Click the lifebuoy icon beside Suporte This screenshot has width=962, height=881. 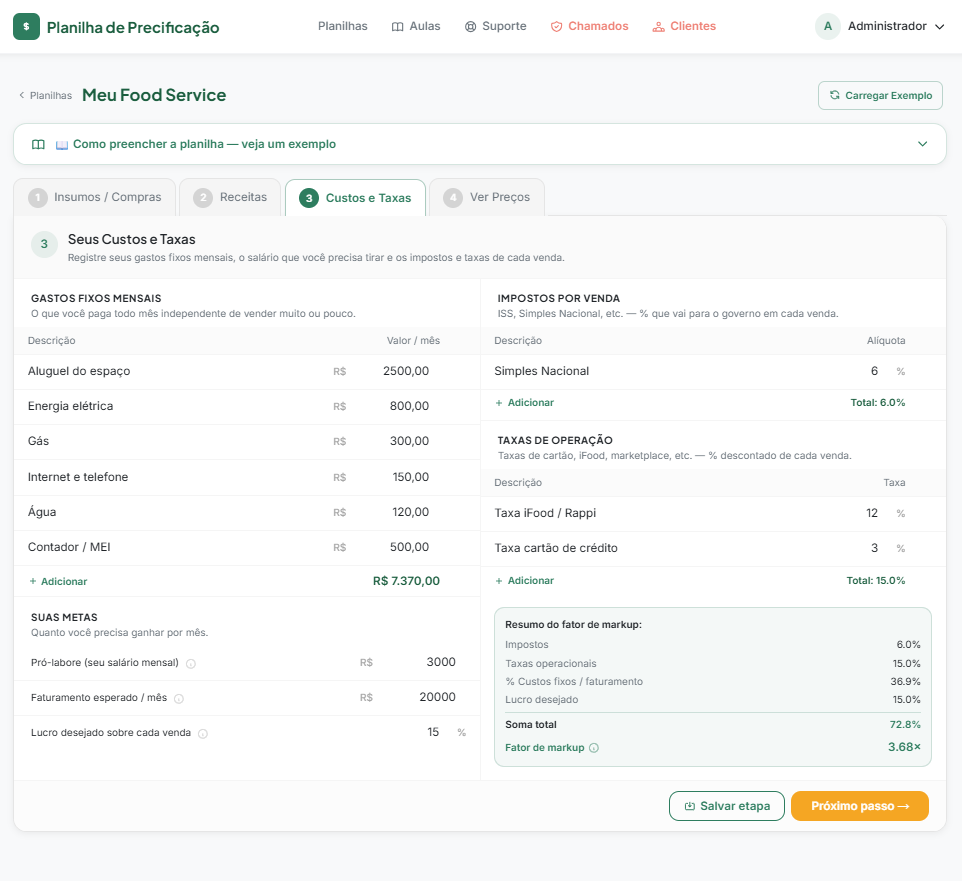point(471,27)
